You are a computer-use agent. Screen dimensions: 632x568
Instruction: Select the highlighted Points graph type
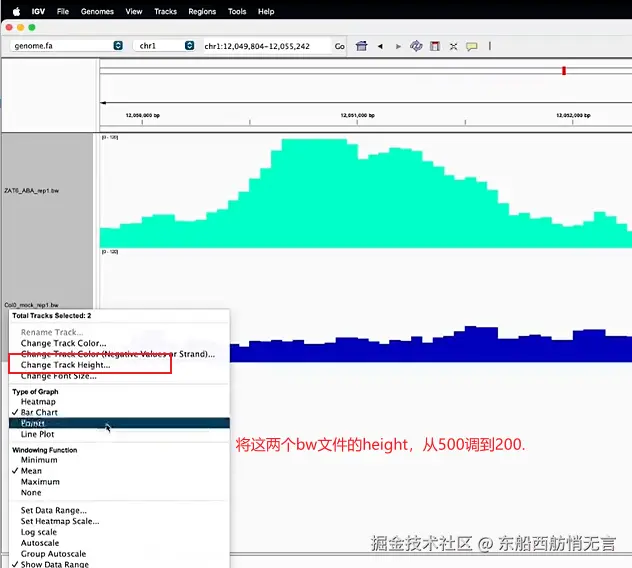(x=119, y=423)
